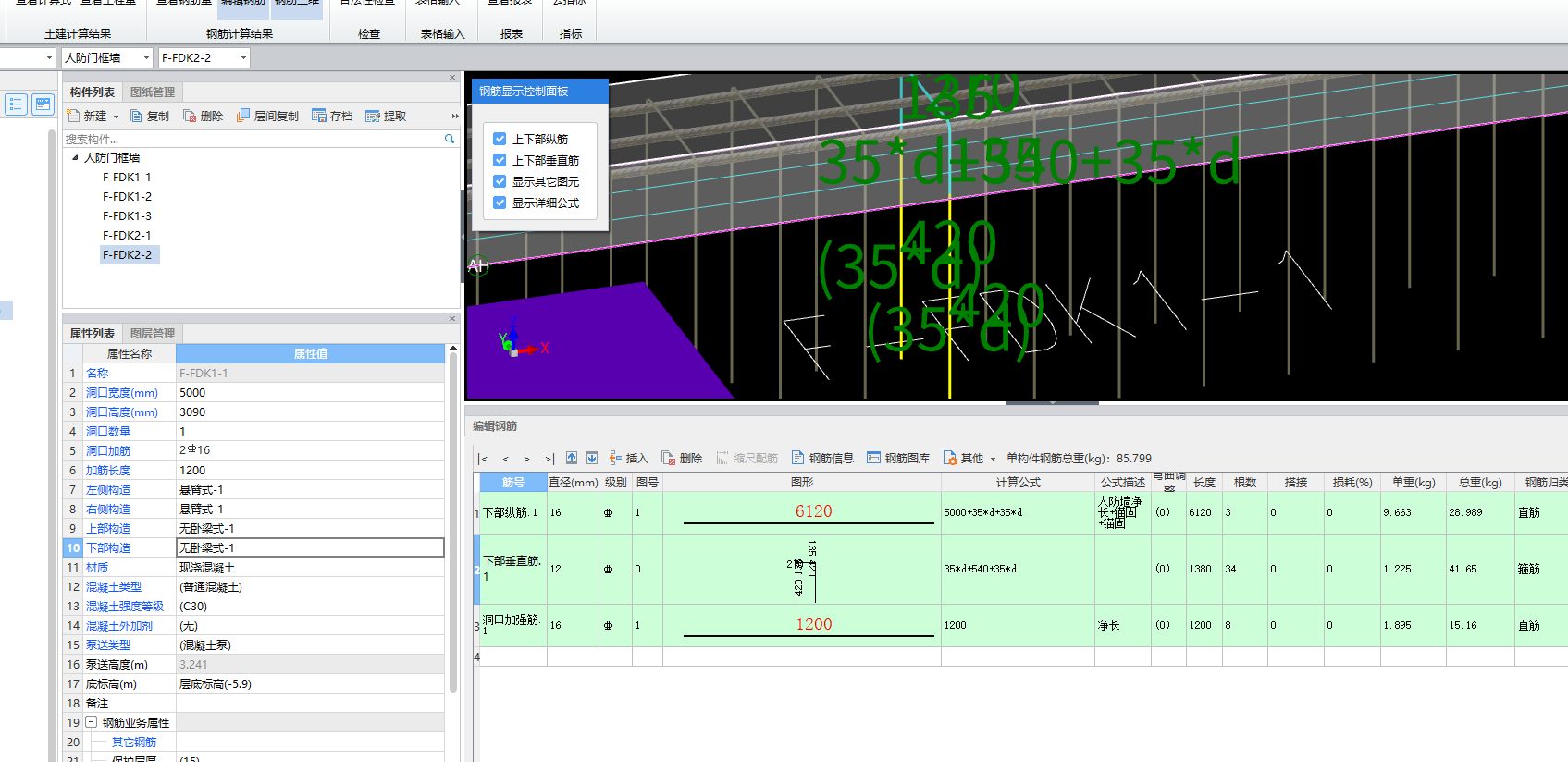Click the toolbar overflow arrows in component list
This screenshot has height=762, width=1568.
(454, 117)
